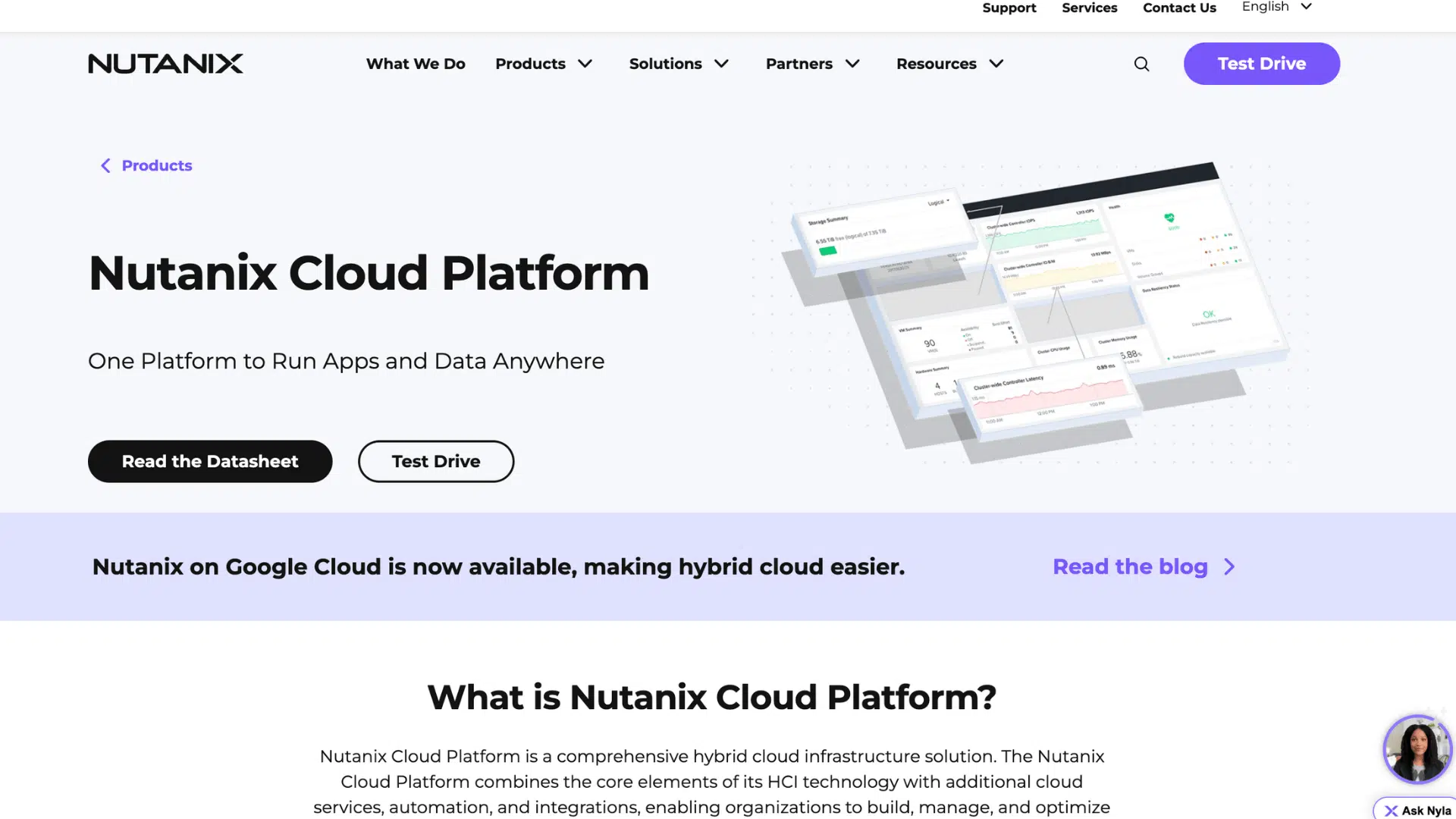Open Contact Us
The width and height of the screenshot is (1456, 819).
tap(1179, 8)
